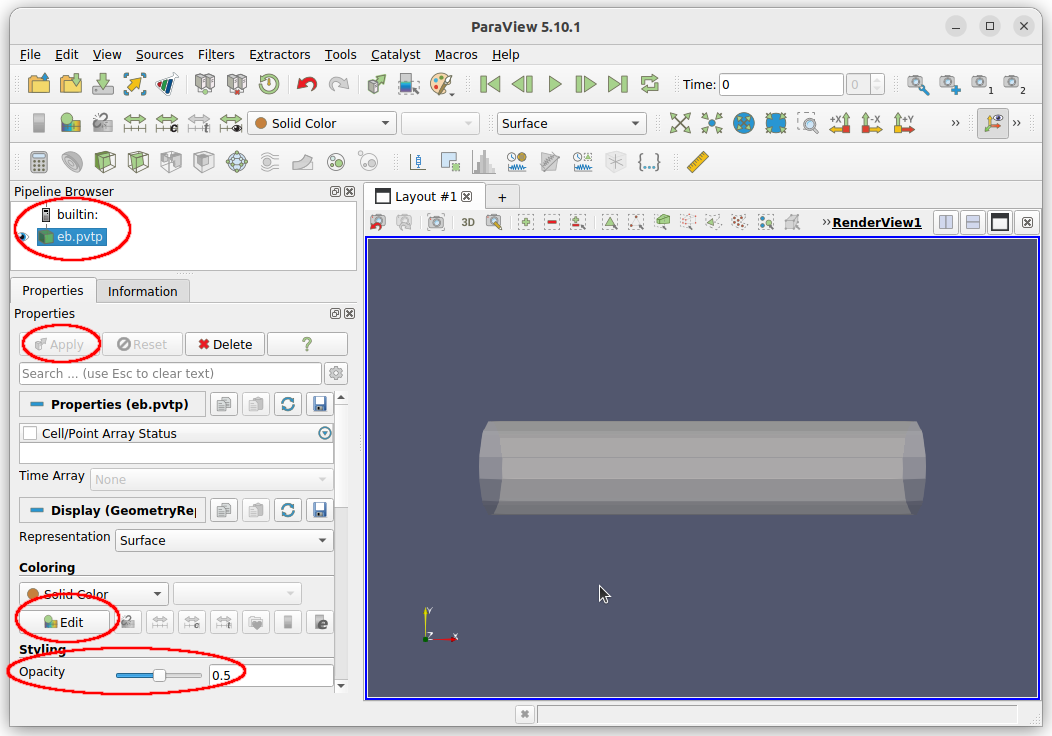
Task: Click the Opacity slider handle
Action: click(x=159, y=676)
